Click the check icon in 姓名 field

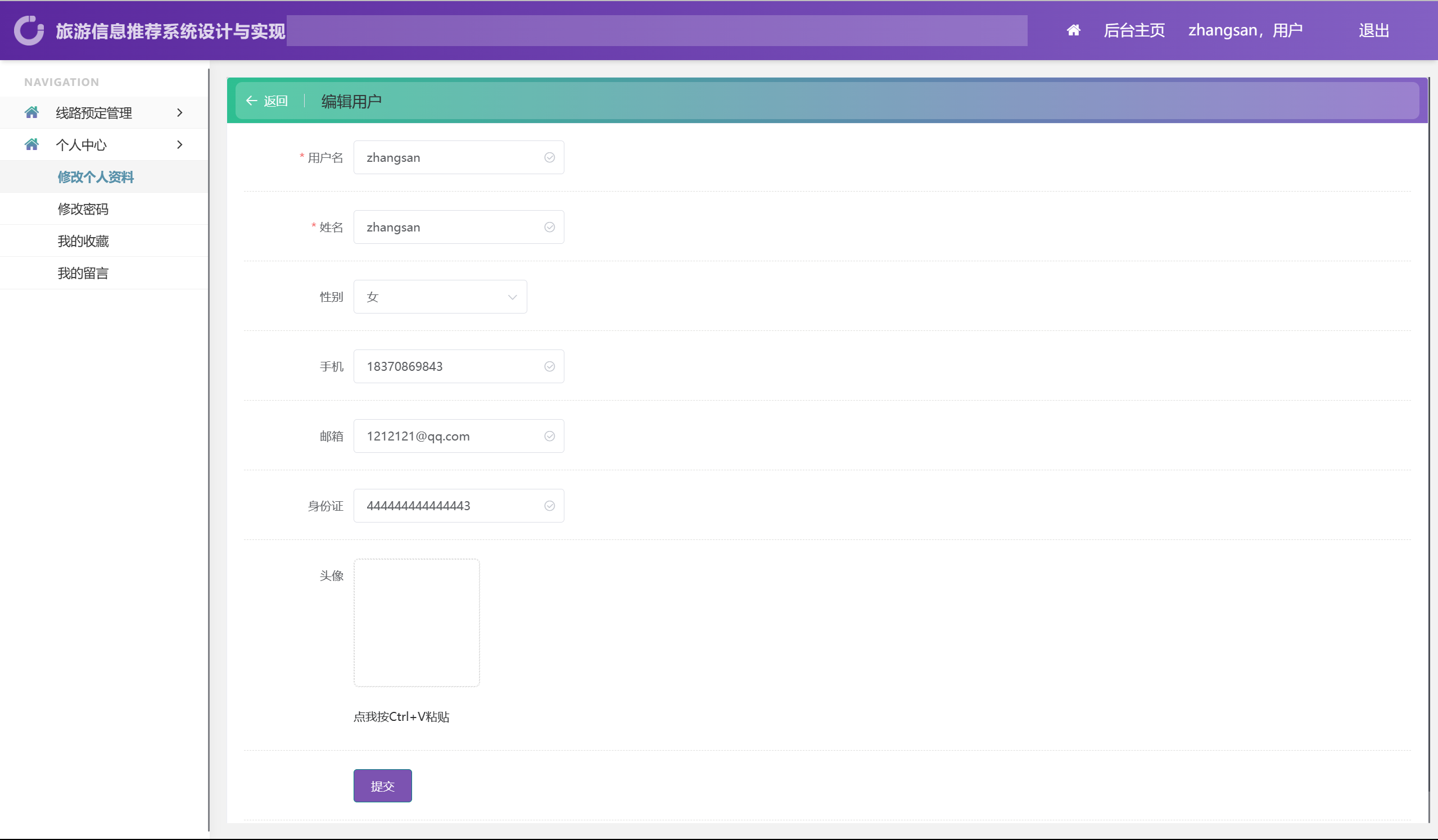point(550,227)
